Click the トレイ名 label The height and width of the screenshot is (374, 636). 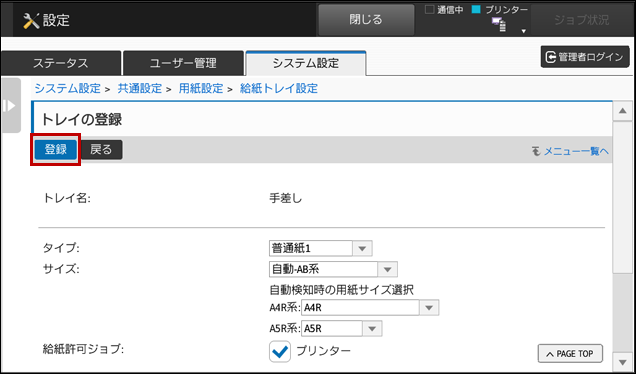pos(67,199)
